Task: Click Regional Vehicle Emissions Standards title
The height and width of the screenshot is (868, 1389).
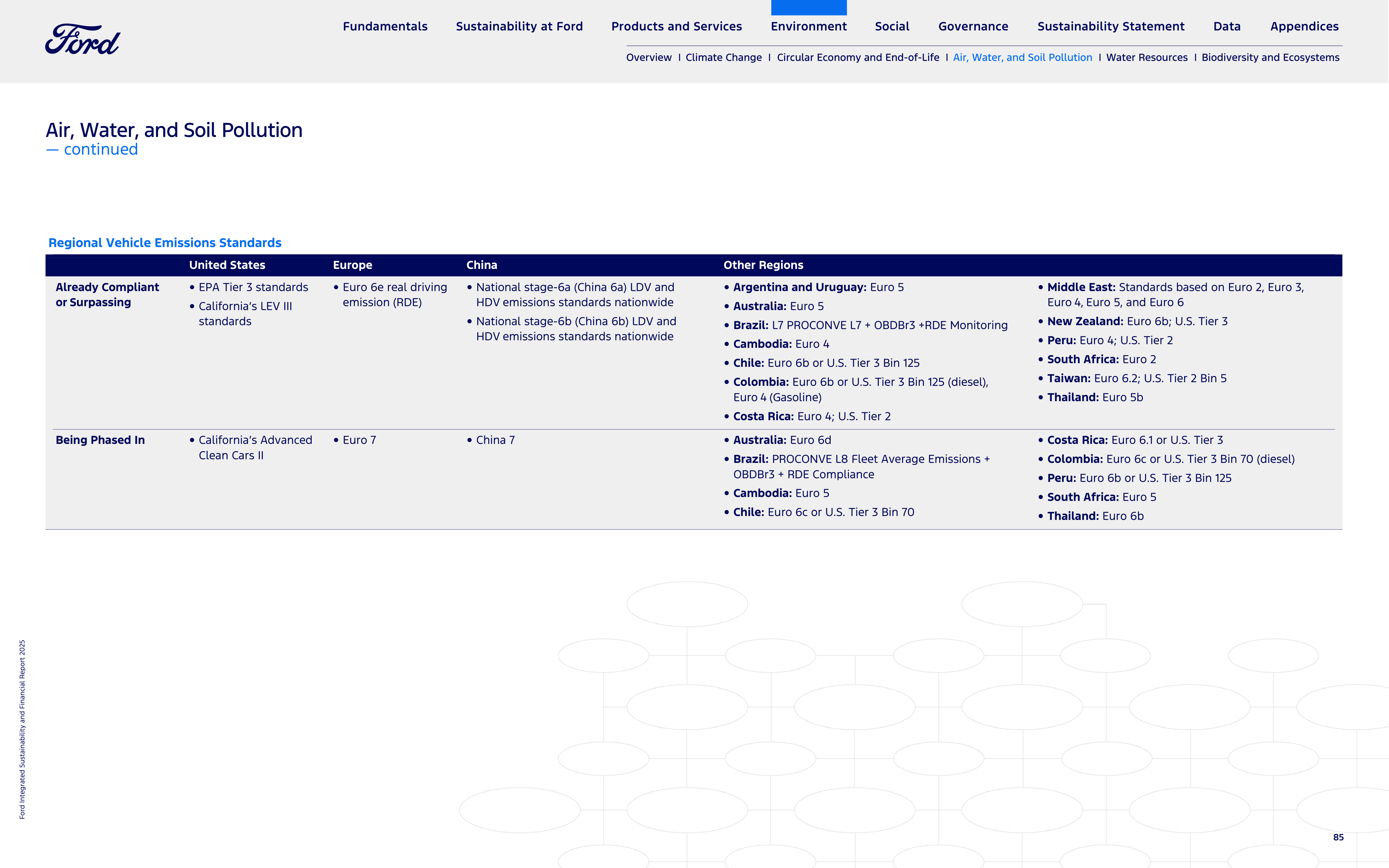Action: point(165,243)
